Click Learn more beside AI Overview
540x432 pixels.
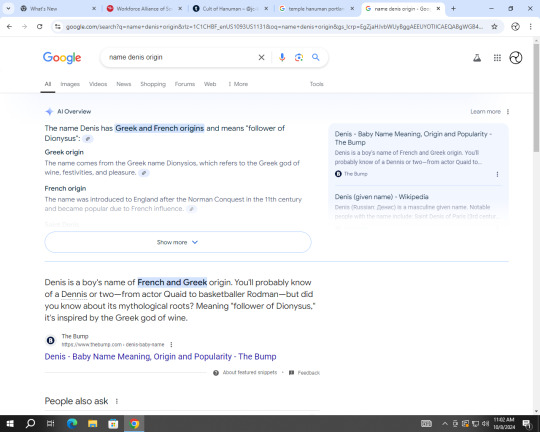(x=485, y=112)
